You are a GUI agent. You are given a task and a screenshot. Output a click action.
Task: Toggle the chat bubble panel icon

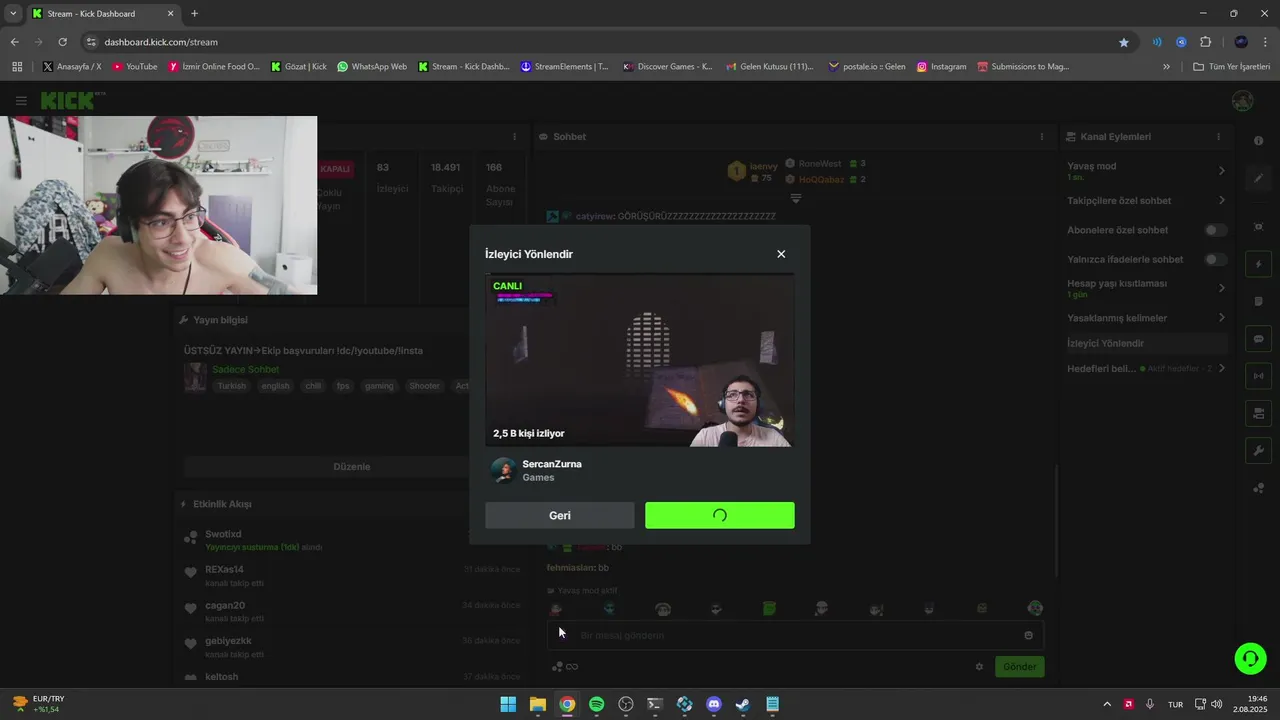click(1259, 339)
